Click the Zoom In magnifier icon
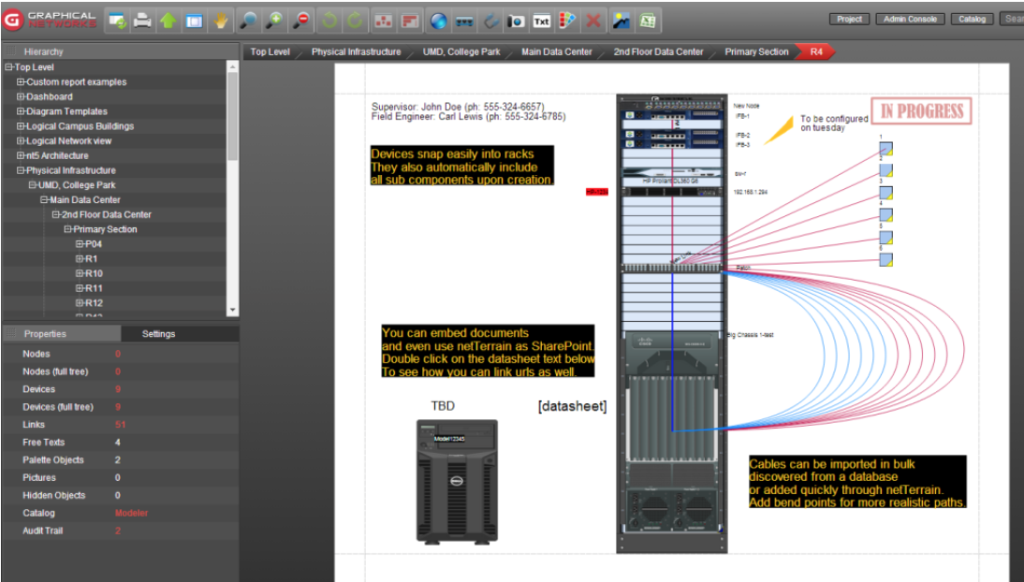 coord(271,19)
